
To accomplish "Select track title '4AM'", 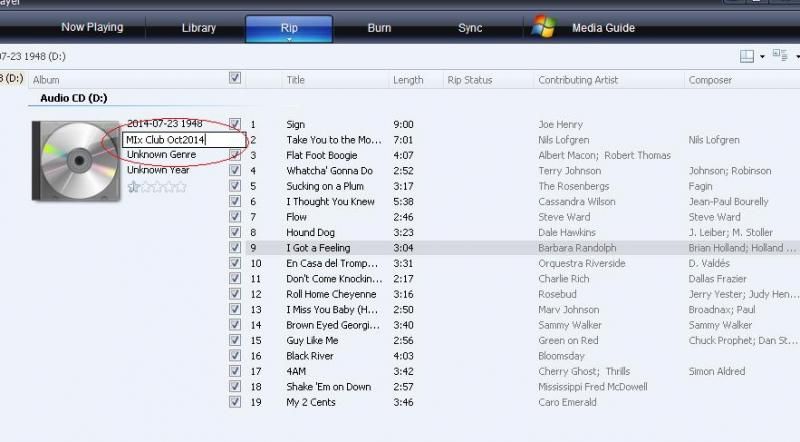I will click(296, 371).
